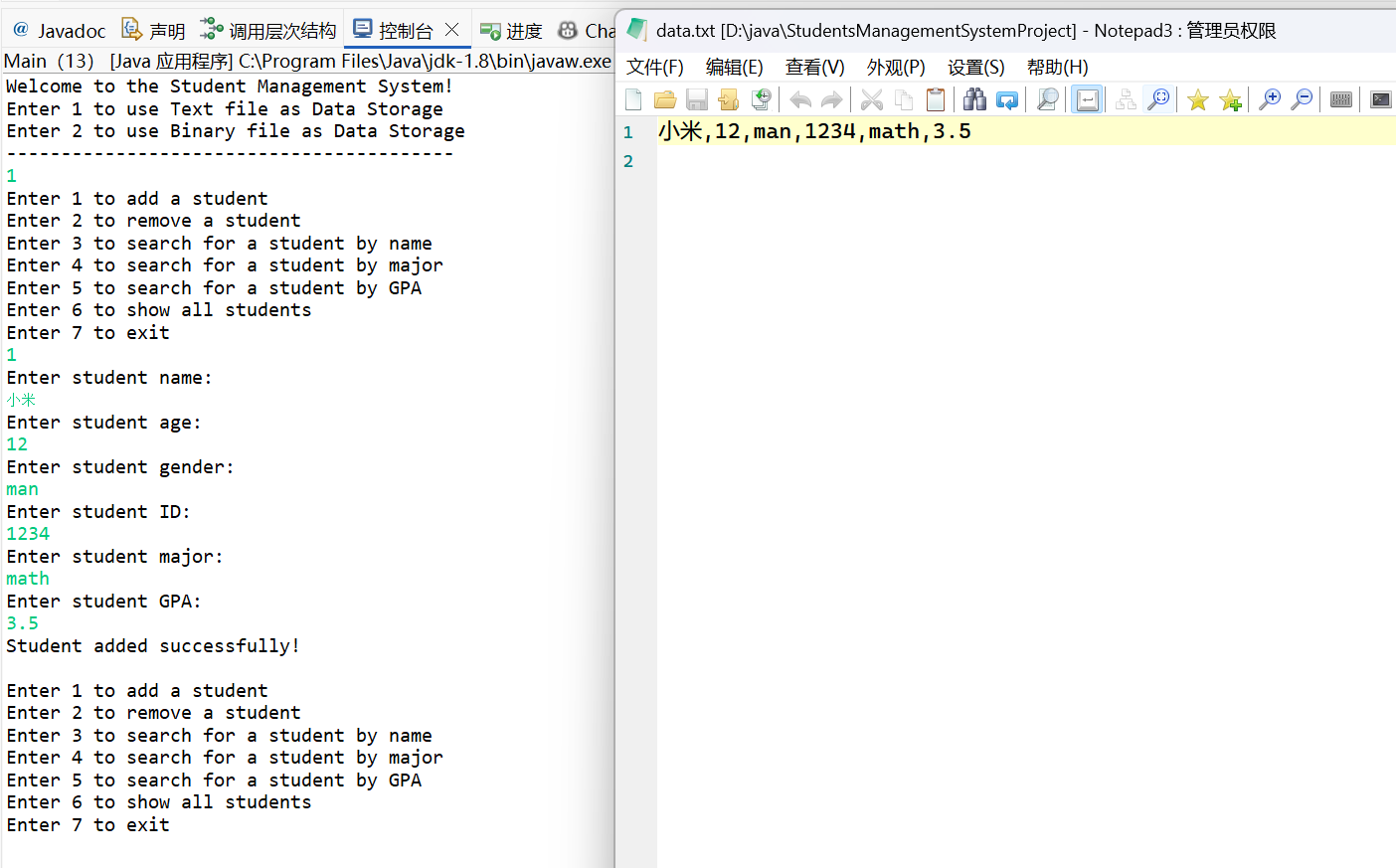Click "Enter 2 to use Binary file" line
Viewport: 1396px width, 868px height.
pyautogui.click(x=236, y=131)
